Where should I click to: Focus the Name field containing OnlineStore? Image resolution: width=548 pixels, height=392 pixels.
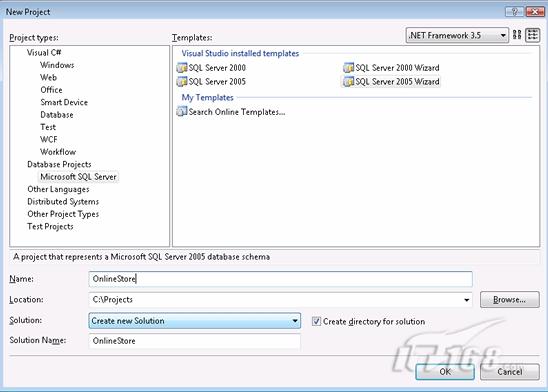tap(281, 279)
